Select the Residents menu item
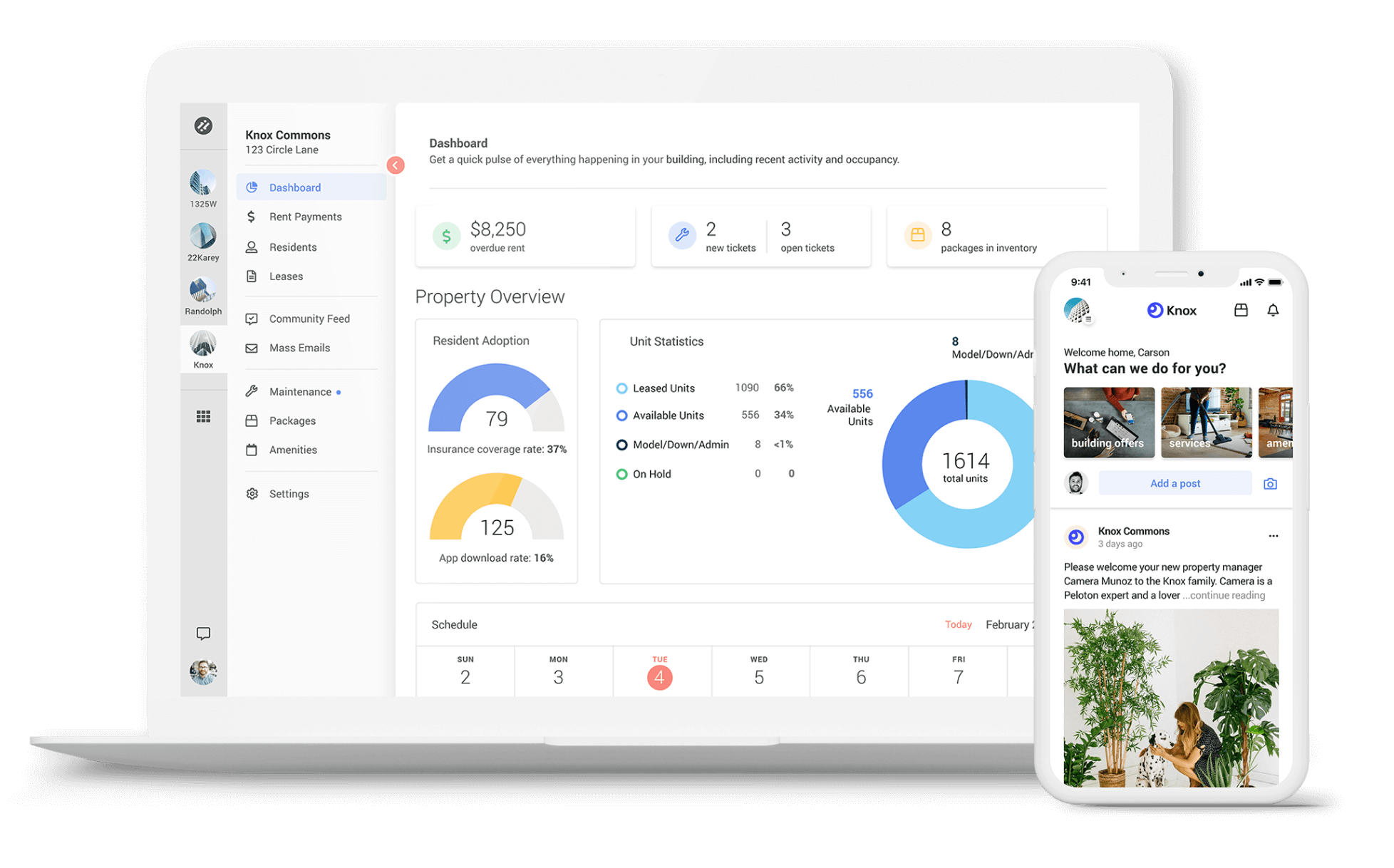 pos(293,247)
